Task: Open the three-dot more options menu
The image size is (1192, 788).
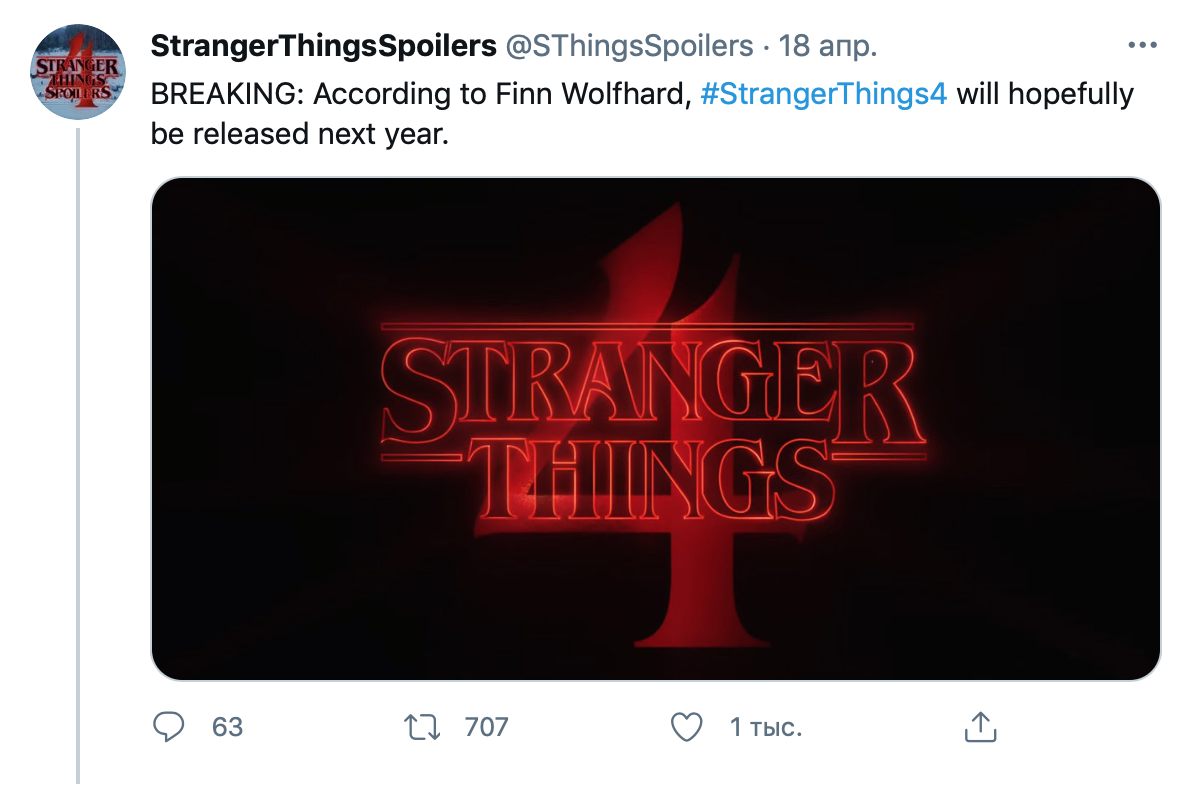Action: 1143,46
